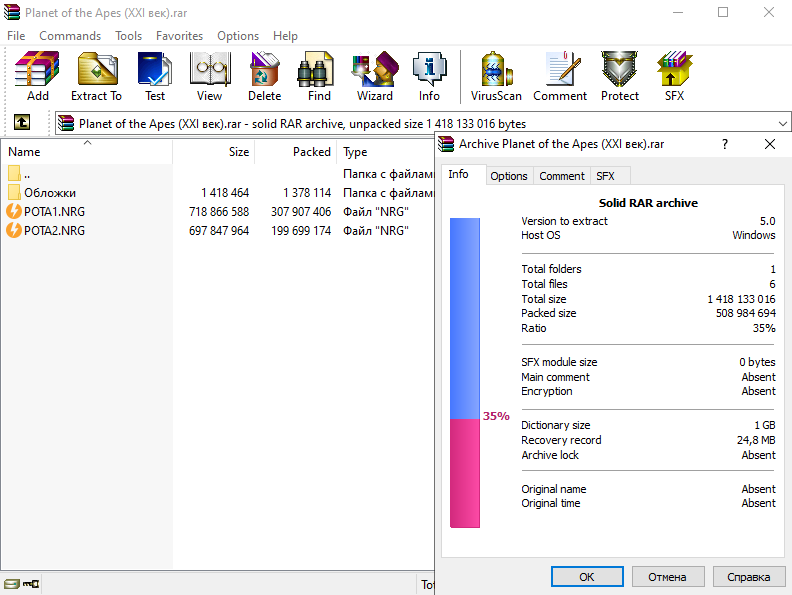Launch the Wizard tool
Viewport: 792px width, 595px height.
[375, 76]
